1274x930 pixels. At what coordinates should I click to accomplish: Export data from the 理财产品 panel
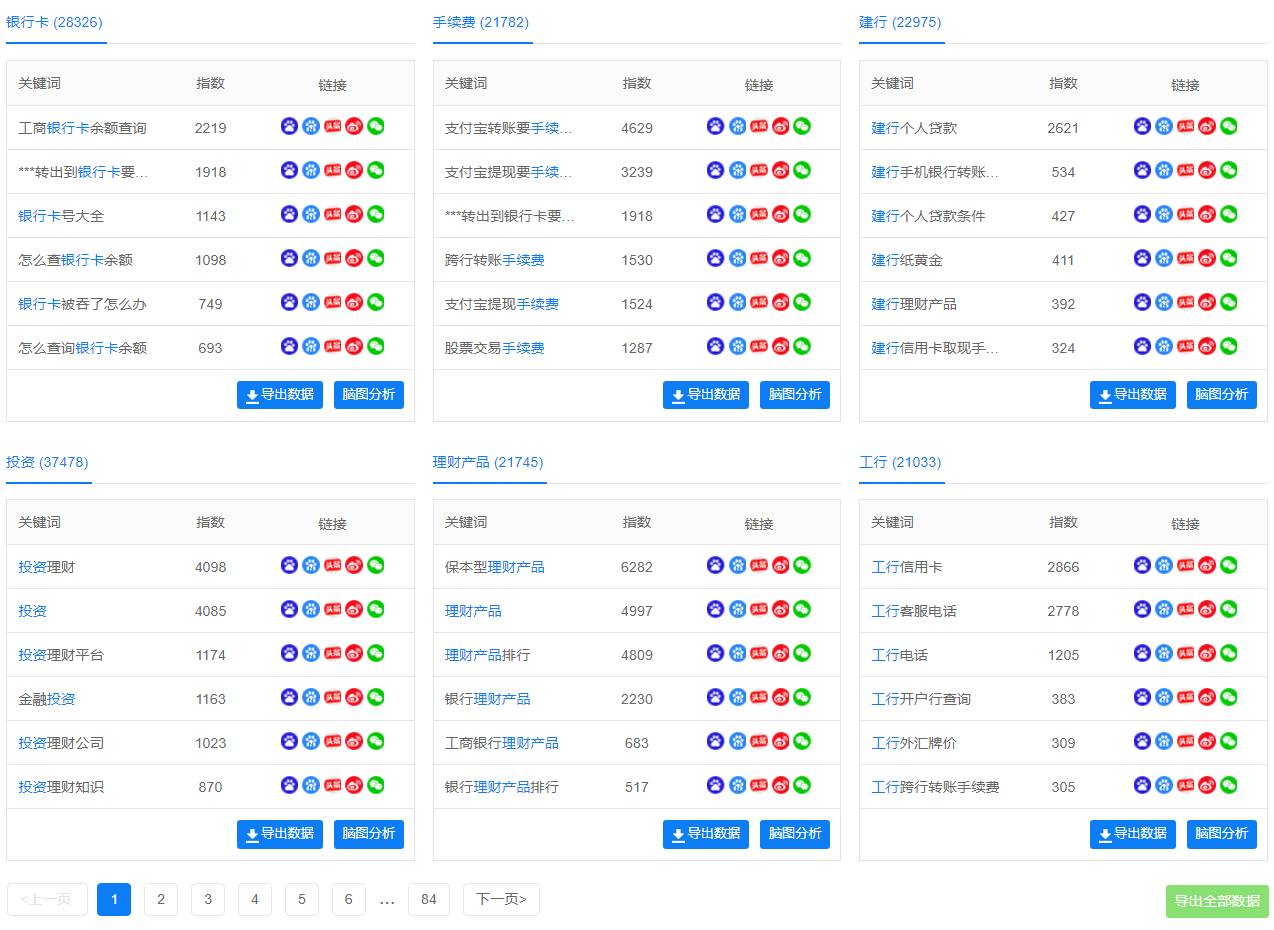(706, 834)
